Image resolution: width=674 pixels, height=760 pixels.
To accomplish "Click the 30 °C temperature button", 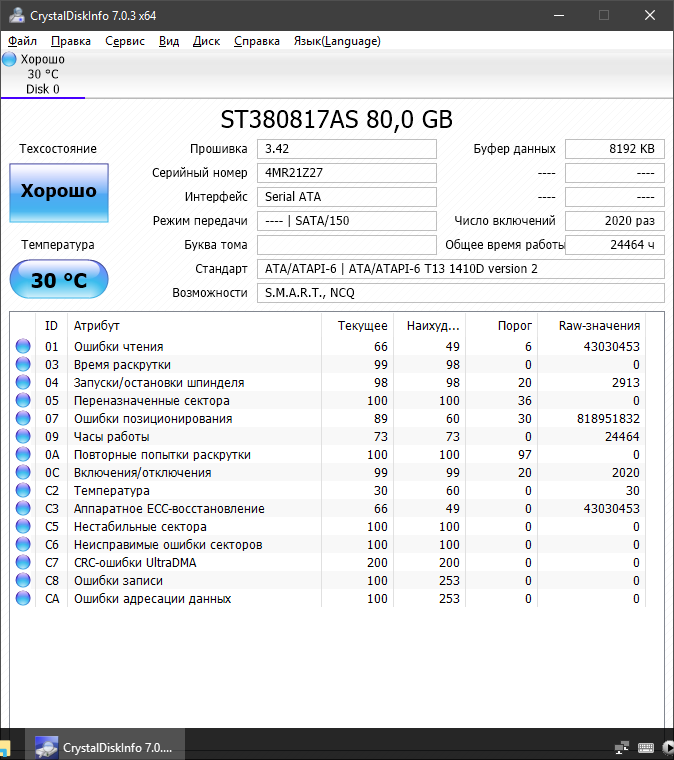I will [59, 279].
